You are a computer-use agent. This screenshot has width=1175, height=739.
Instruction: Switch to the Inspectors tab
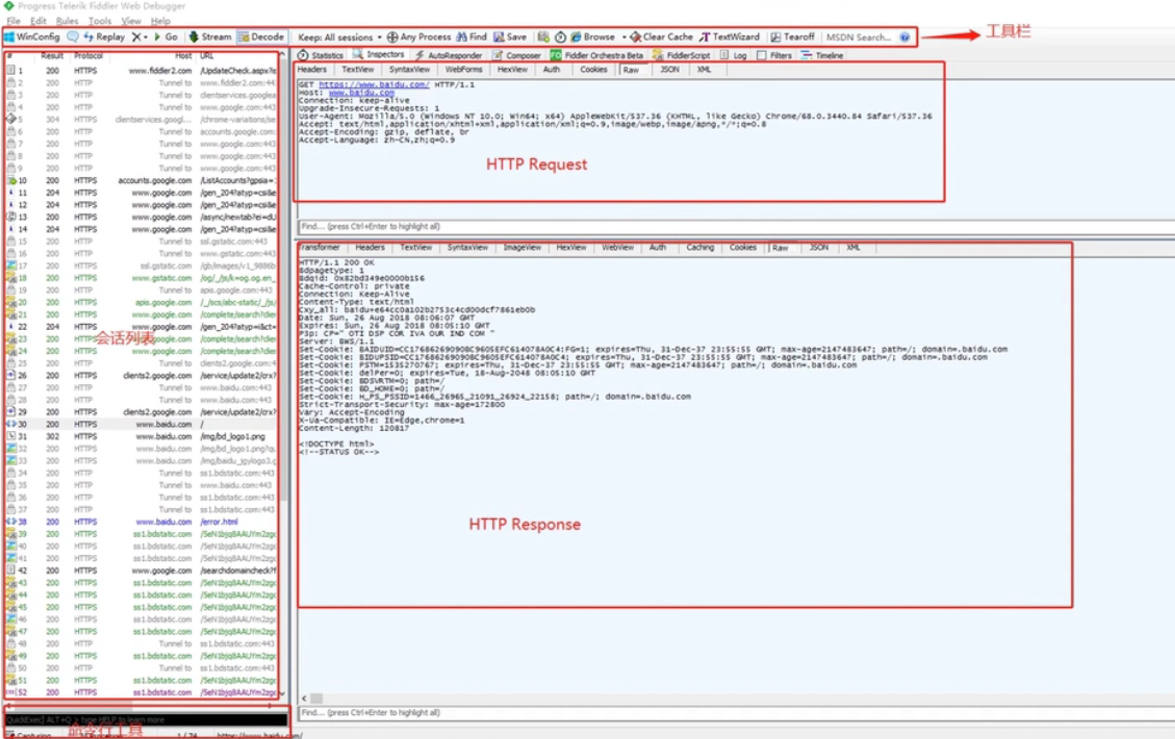pos(378,55)
